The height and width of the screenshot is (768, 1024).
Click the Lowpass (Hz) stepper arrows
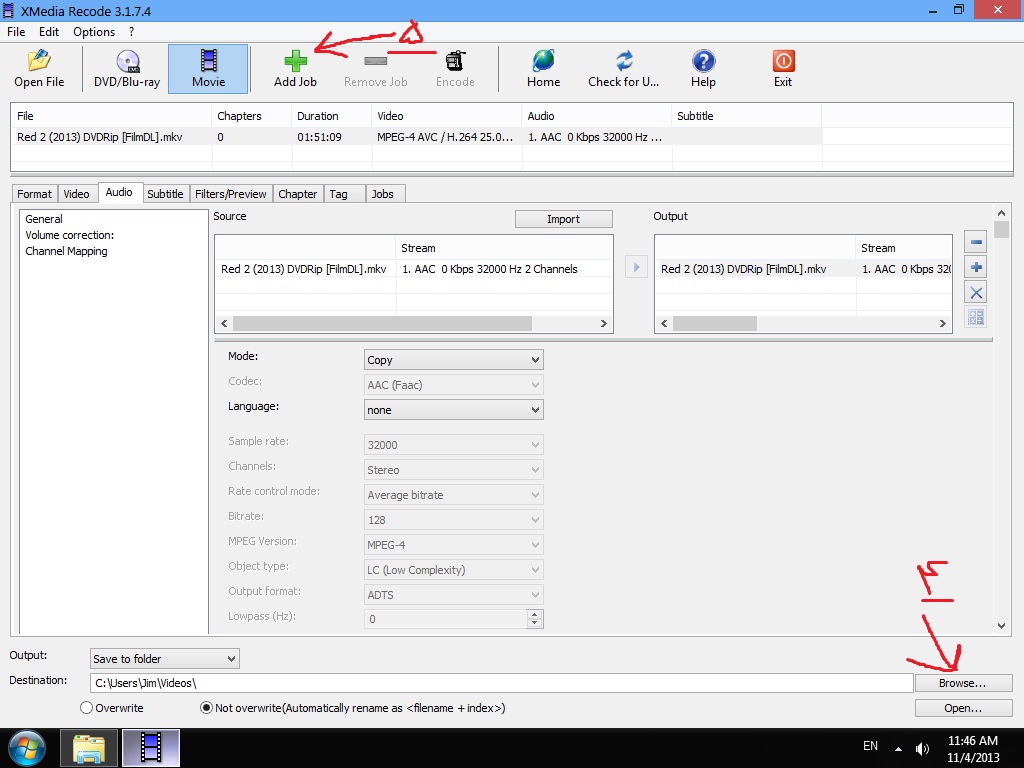tap(534, 618)
